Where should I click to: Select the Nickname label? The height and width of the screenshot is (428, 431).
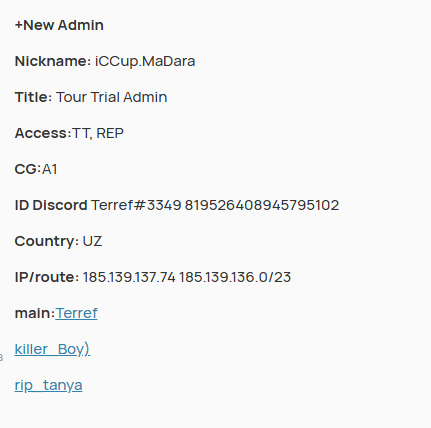coord(53,61)
